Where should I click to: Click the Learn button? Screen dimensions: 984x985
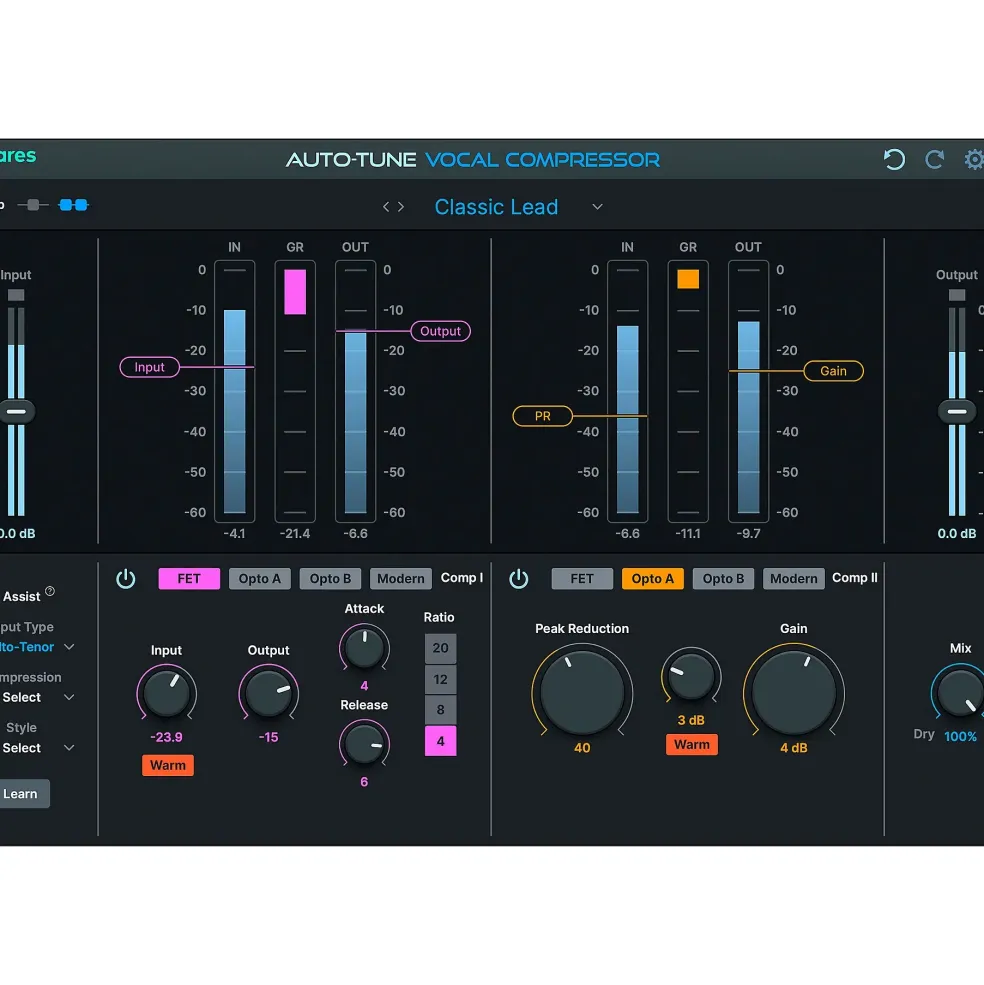[23, 794]
